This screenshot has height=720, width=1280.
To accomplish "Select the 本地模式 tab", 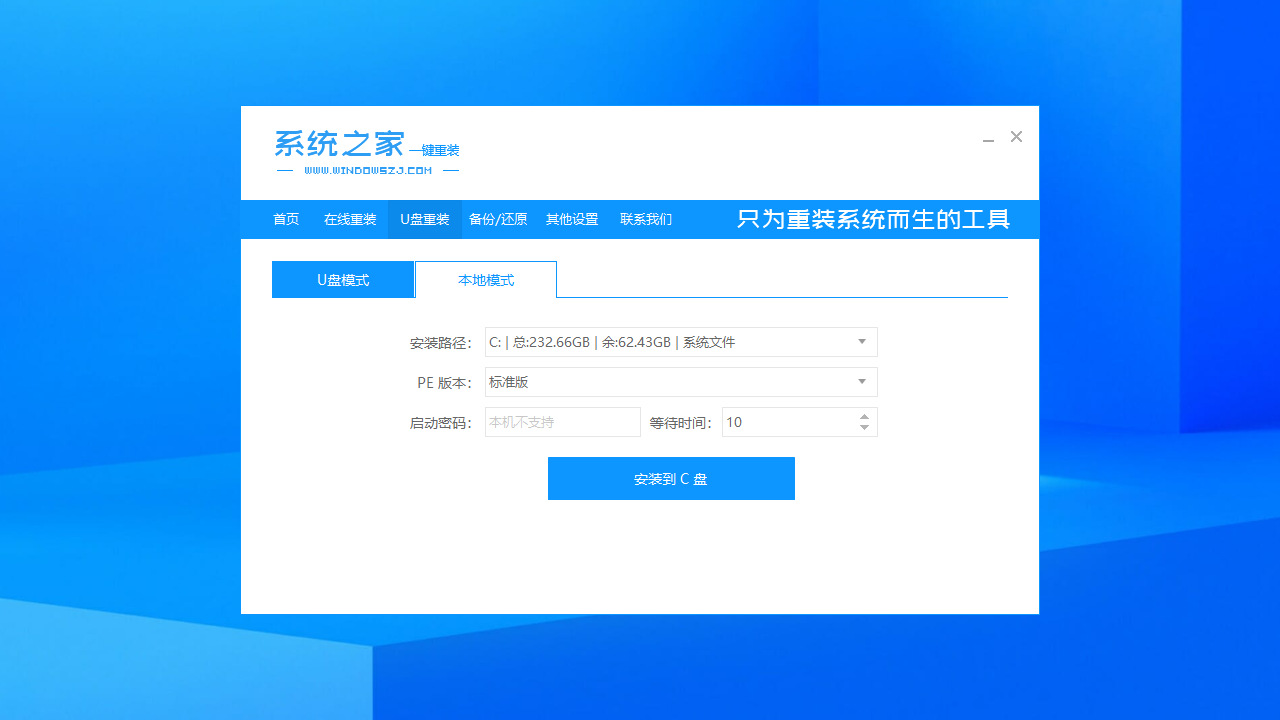I will [486, 279].
